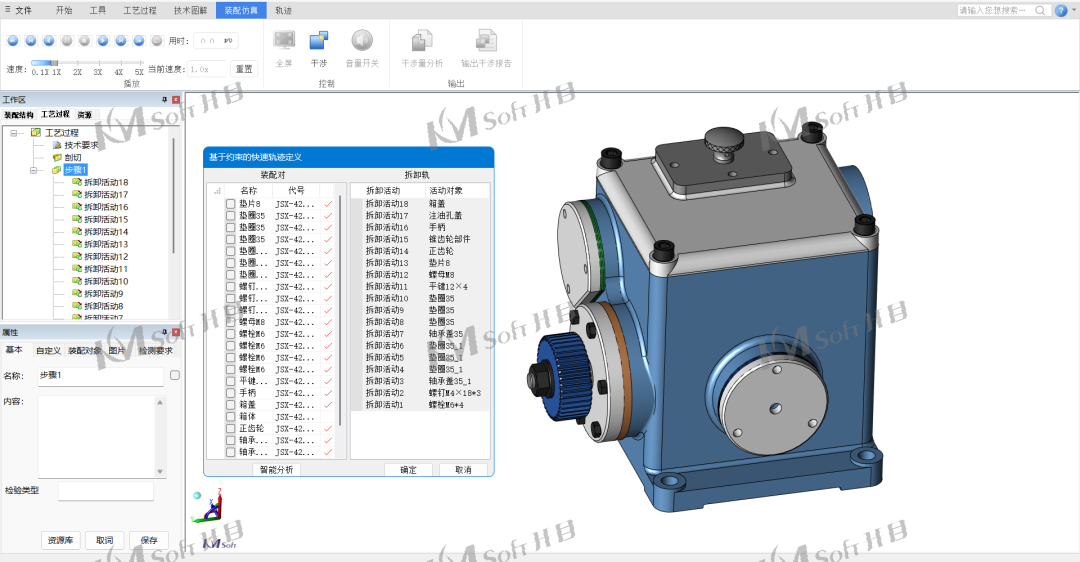Click 确定 in the dialog
Screen dimensions: 1080x562
(408, 469)
